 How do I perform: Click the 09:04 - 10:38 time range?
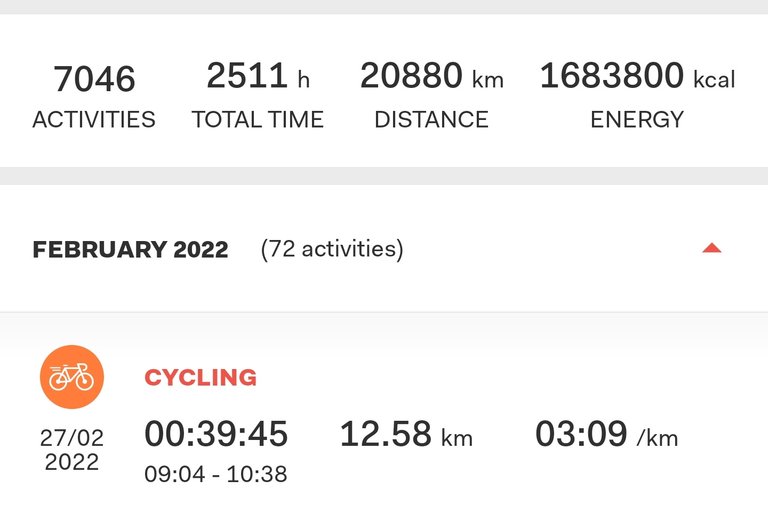[216, 474]
